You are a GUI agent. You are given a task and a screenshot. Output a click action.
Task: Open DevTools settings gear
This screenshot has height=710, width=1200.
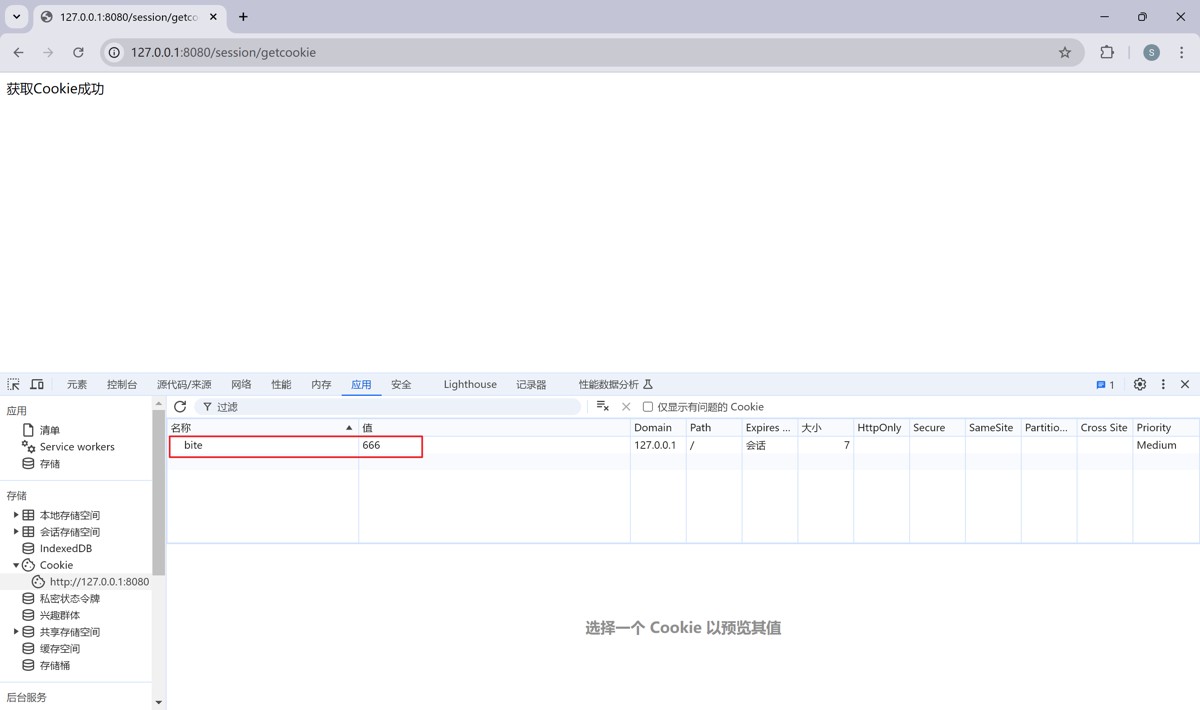[x=1140, y=384]
